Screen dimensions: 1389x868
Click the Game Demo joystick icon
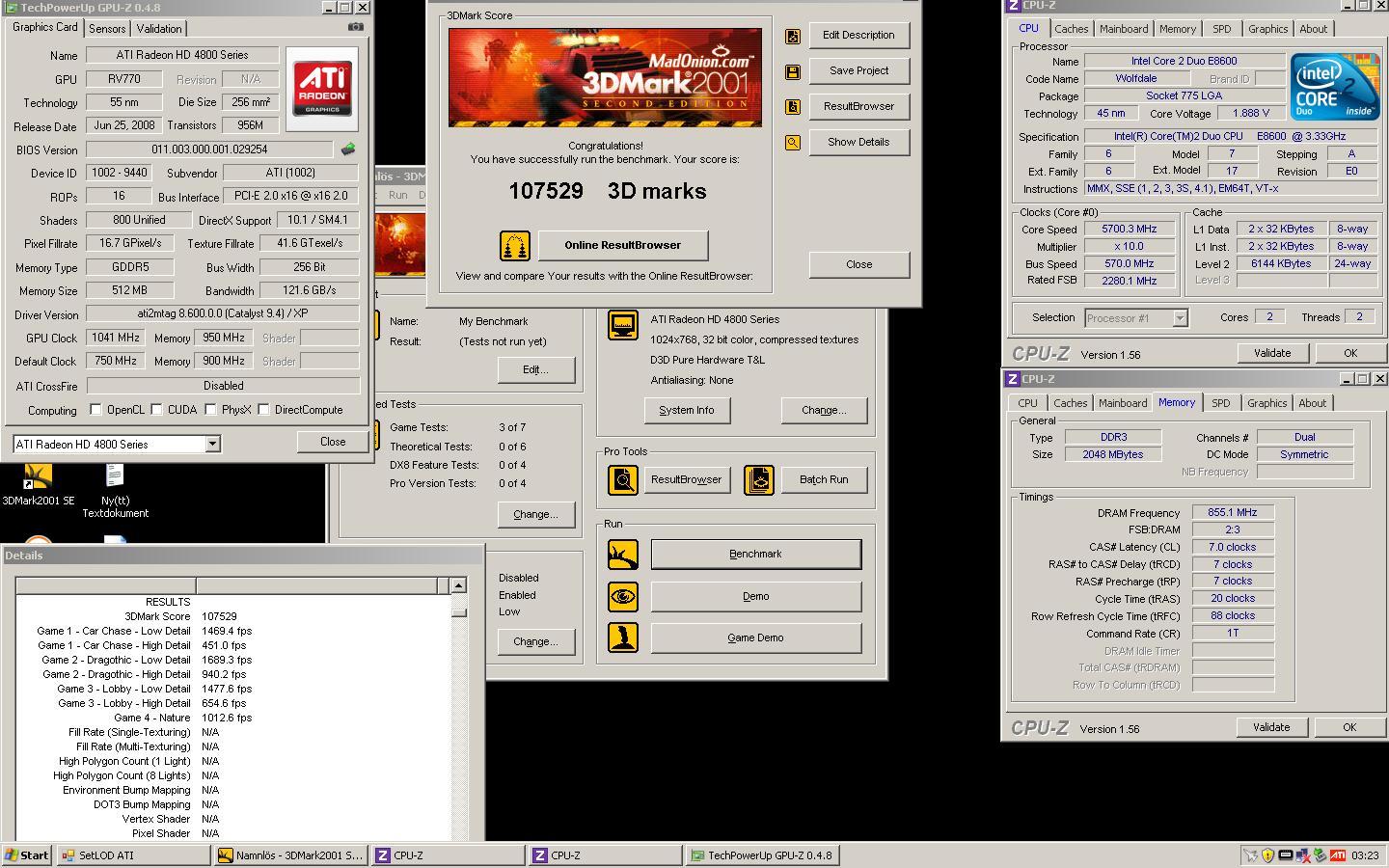pyautogui.click(x=623, y=637)
